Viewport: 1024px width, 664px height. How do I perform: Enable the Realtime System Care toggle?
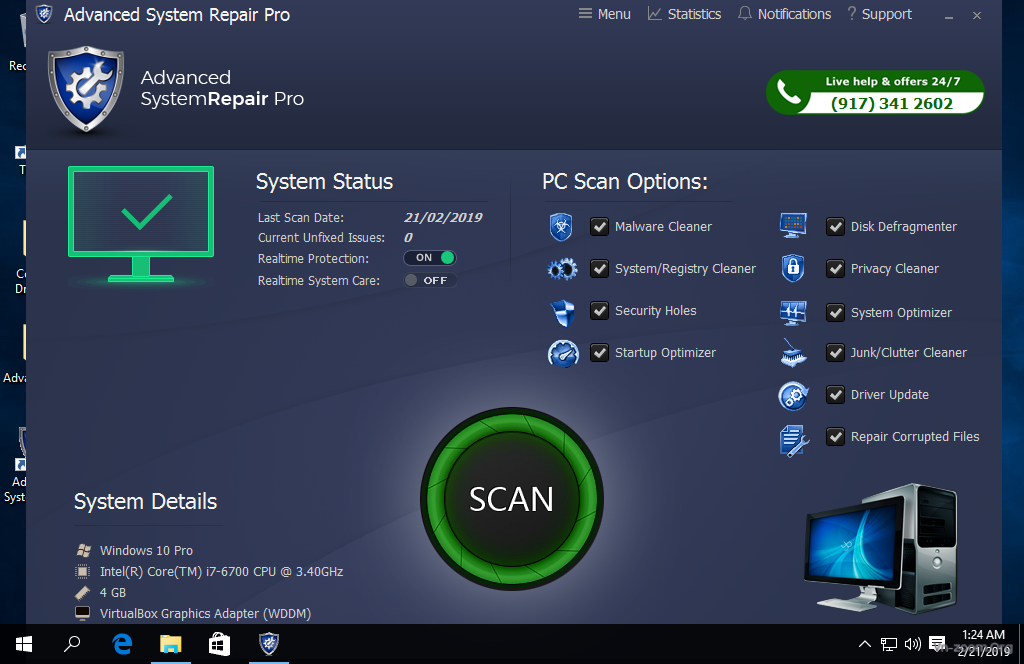tap(430, 281)
